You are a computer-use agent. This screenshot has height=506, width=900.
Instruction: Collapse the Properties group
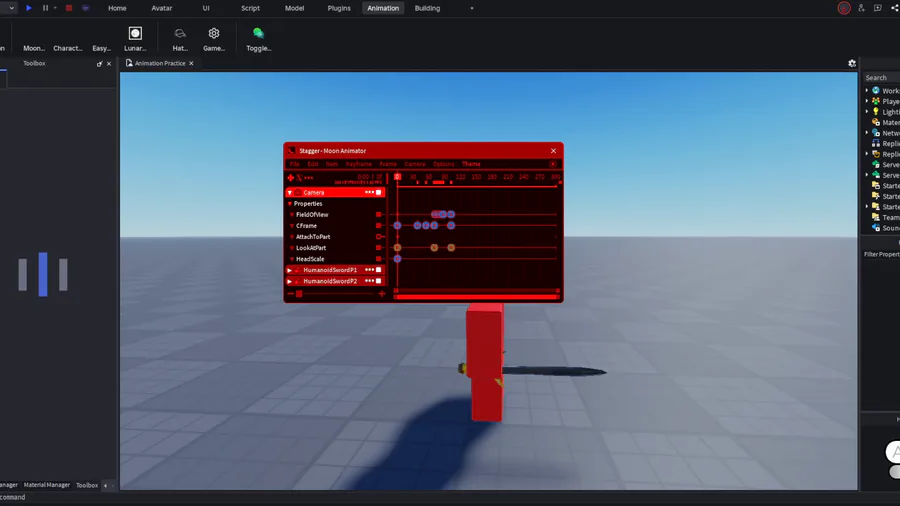click(290, 204)
